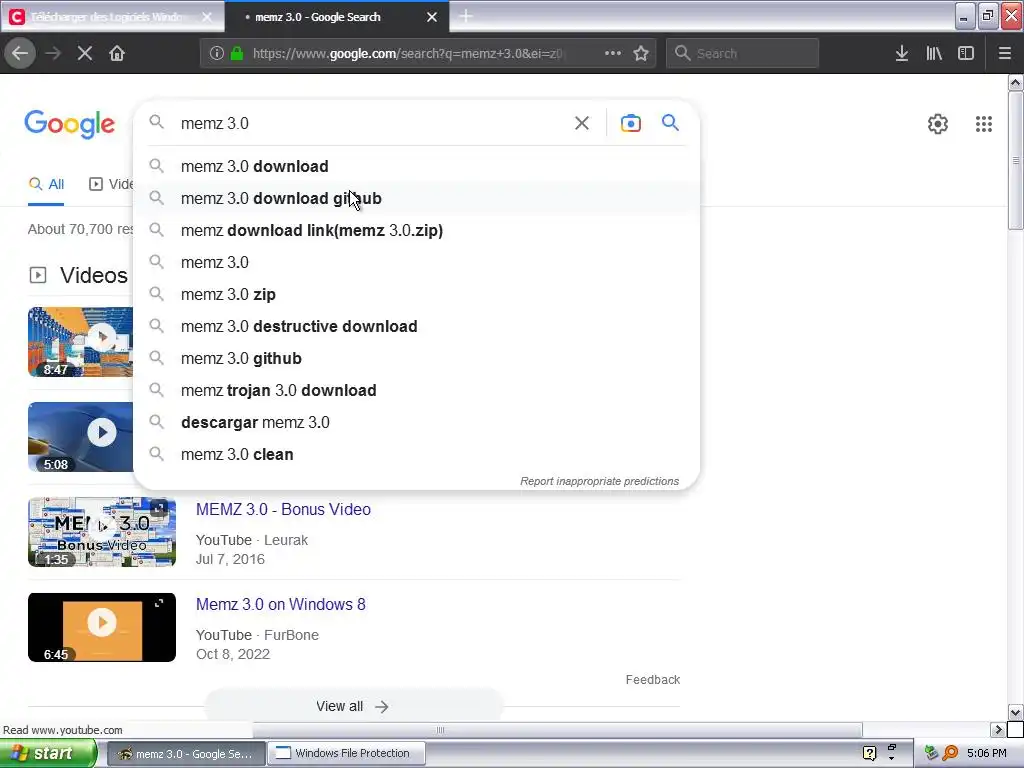Play the 5:08 video thumbnail
Viewport: 1024px width, 768px height.
tap(80, 437)
